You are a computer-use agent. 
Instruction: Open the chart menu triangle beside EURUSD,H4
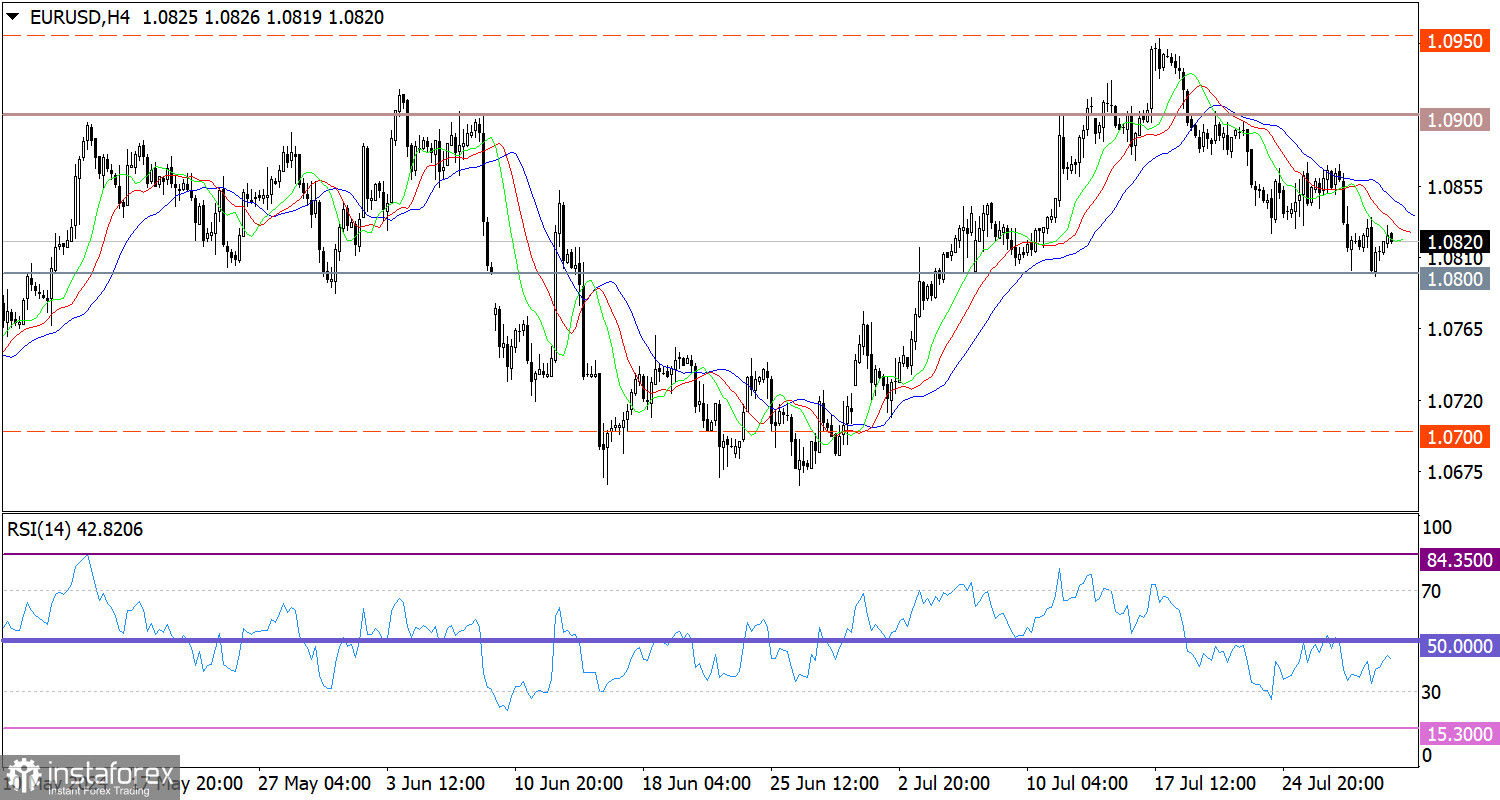click(11, 18)
